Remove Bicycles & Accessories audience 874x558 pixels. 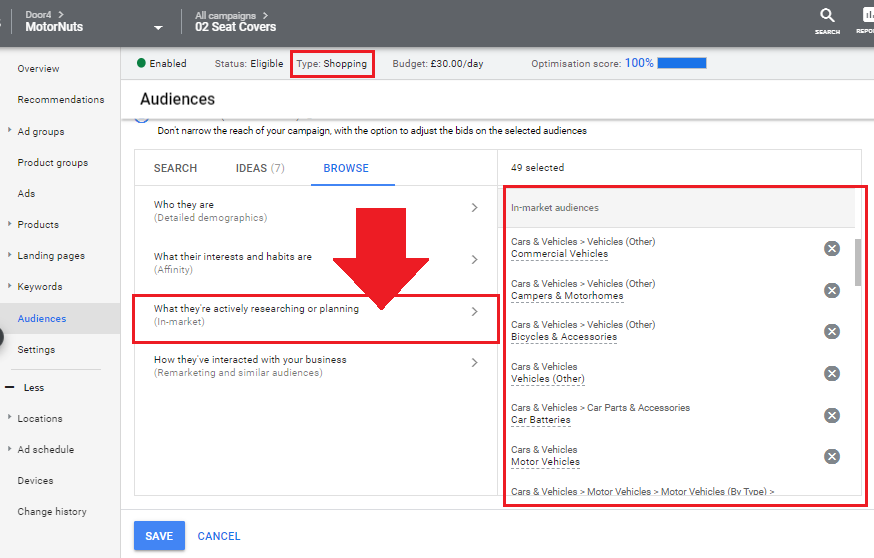pos(832,332)
